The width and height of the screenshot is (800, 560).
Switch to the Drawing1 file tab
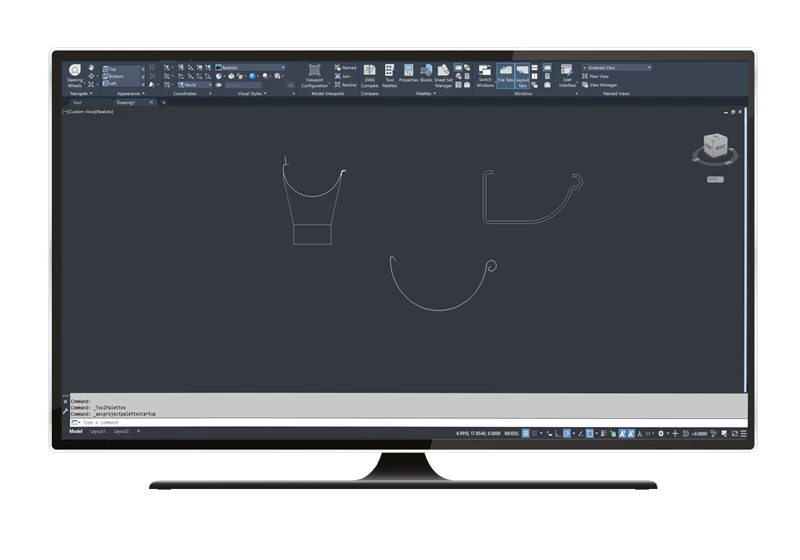pyautogui.click(x=129, y=102)
